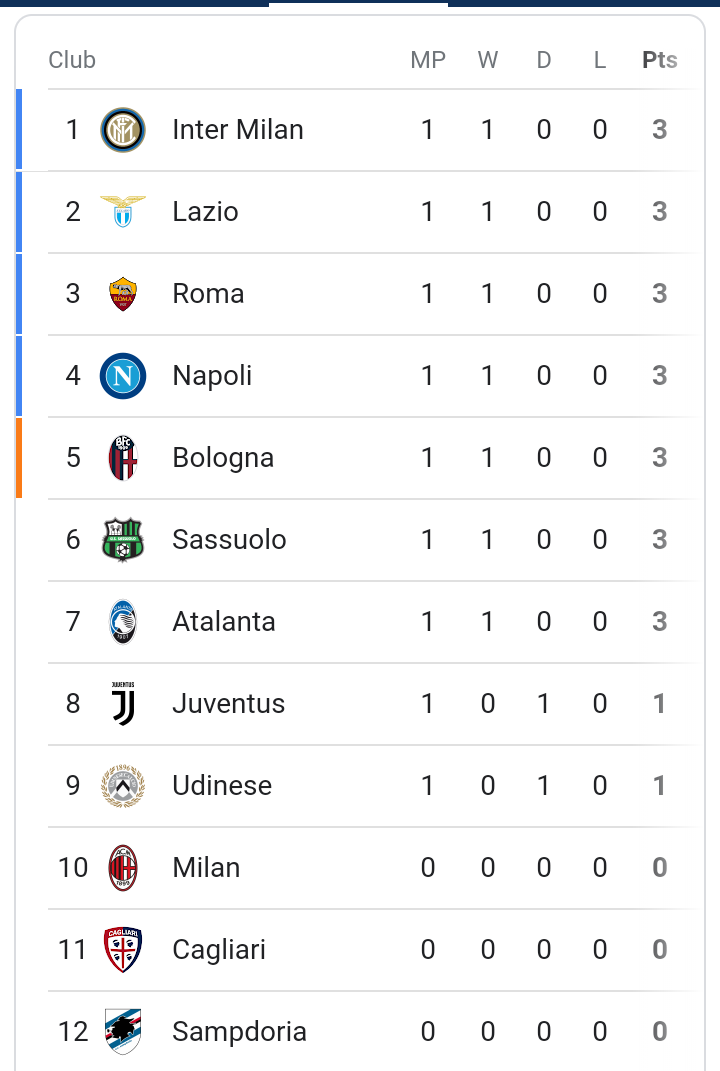Click the Juventus J logo

coord(123,704)
